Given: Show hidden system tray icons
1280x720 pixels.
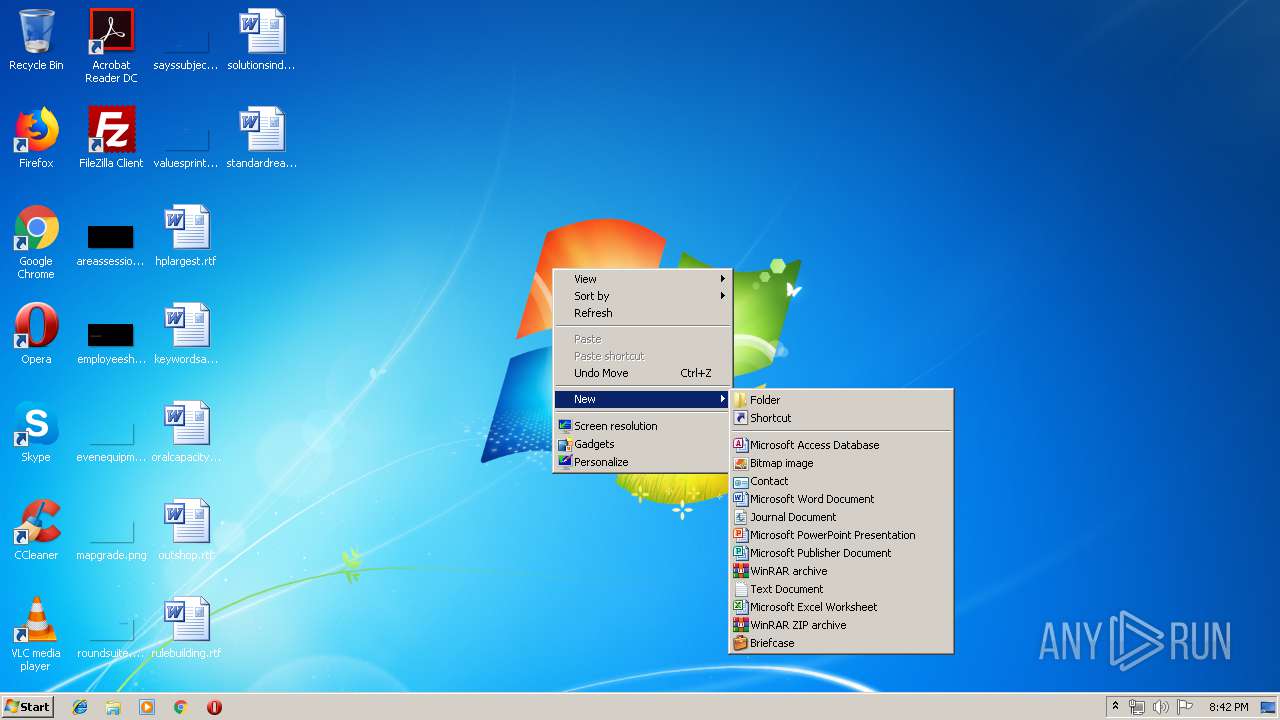Looking at the screenshot, I should click(1115, 707).
